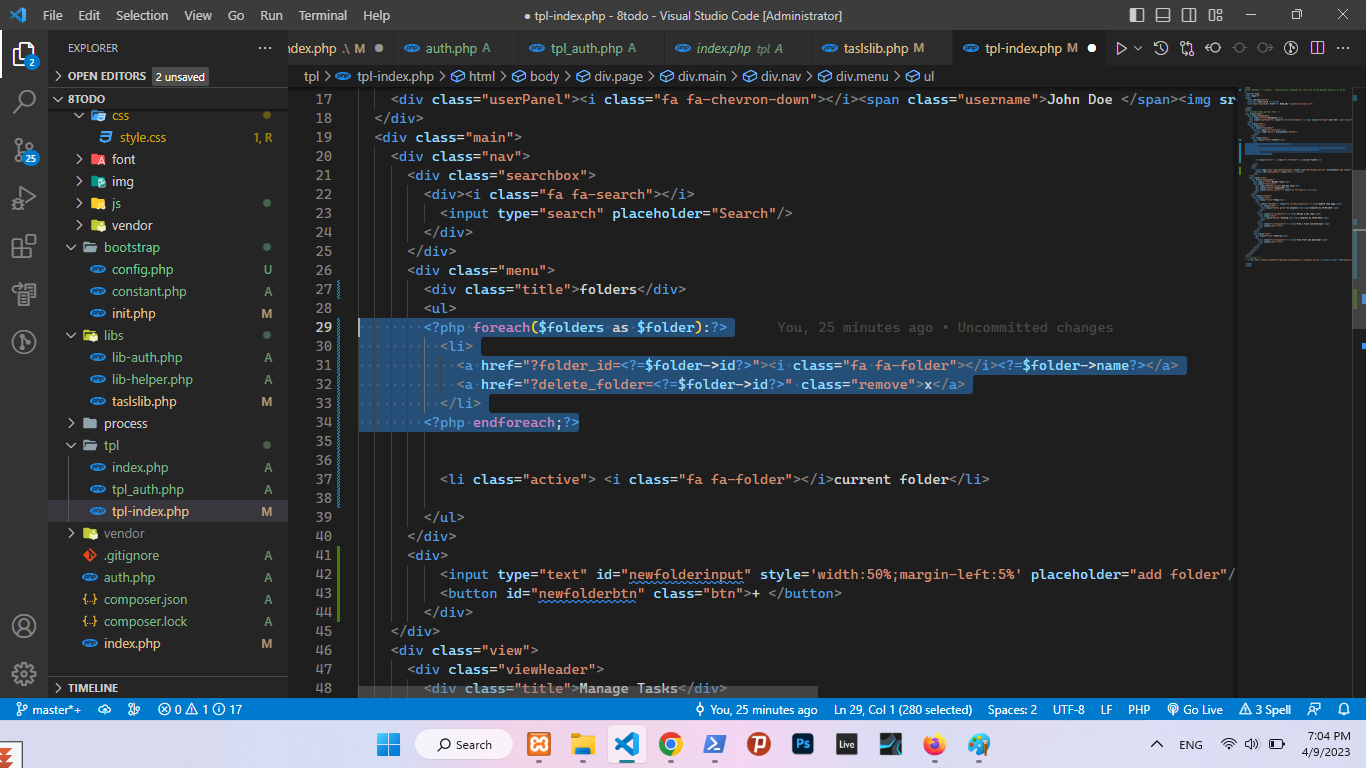Open Google Chrome from the taskbar
Viewport: 1366px width, 768px height.
670,744
